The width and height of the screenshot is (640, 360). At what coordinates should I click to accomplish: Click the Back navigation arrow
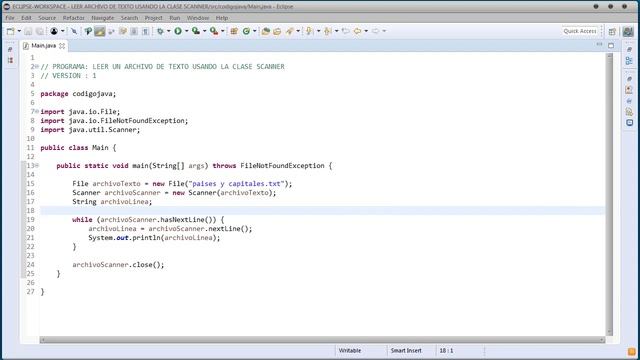click(358, 31)
